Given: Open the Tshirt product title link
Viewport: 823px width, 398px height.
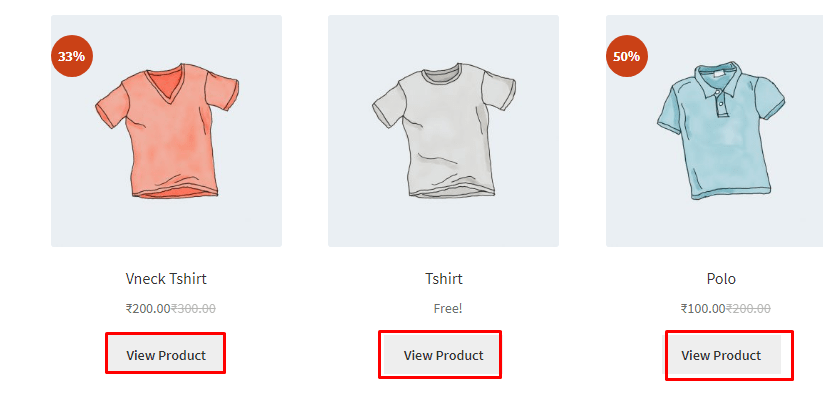Looking at the screenshot, I should (444, 278).
